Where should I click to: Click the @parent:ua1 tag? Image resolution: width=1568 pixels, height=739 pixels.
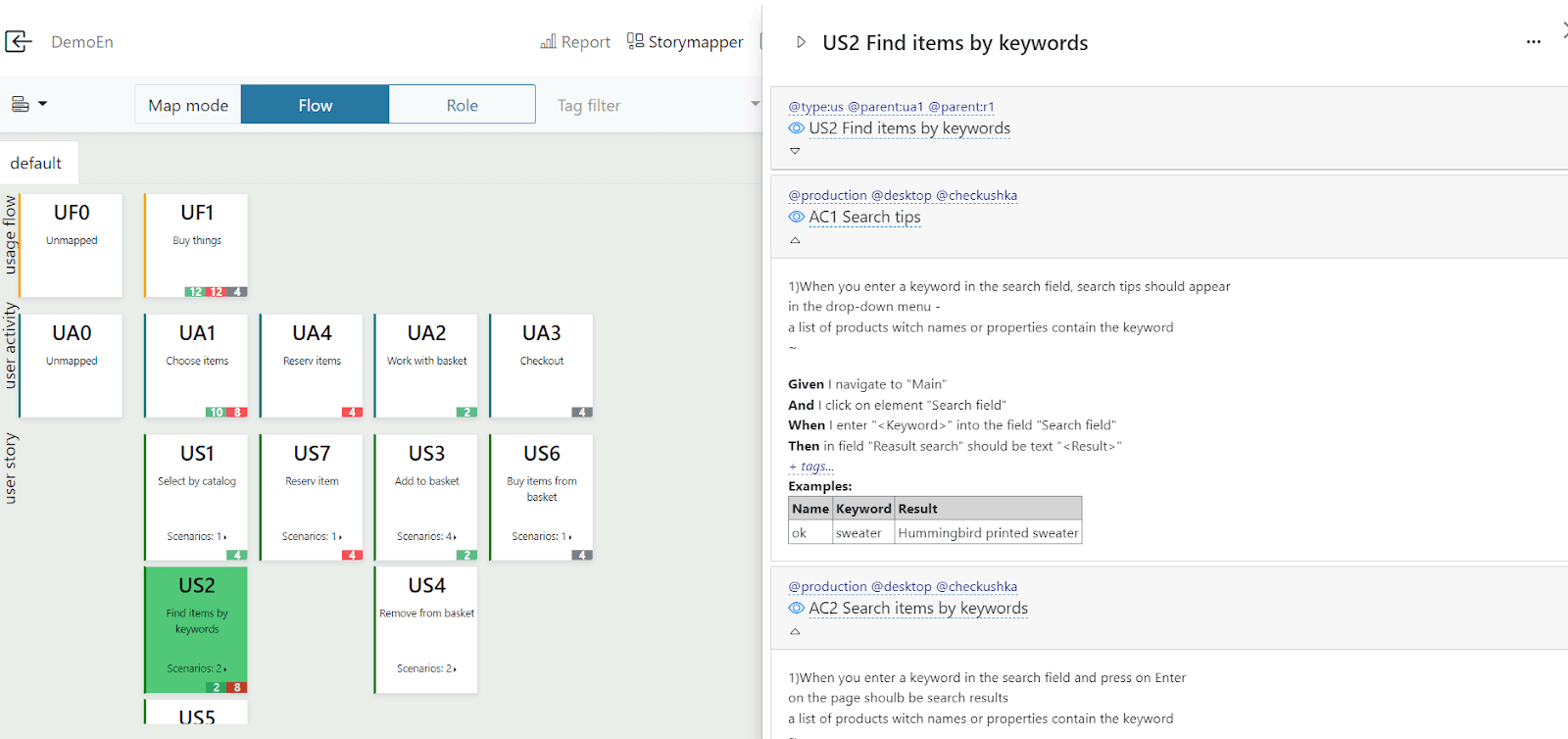[x=886, y=107]
